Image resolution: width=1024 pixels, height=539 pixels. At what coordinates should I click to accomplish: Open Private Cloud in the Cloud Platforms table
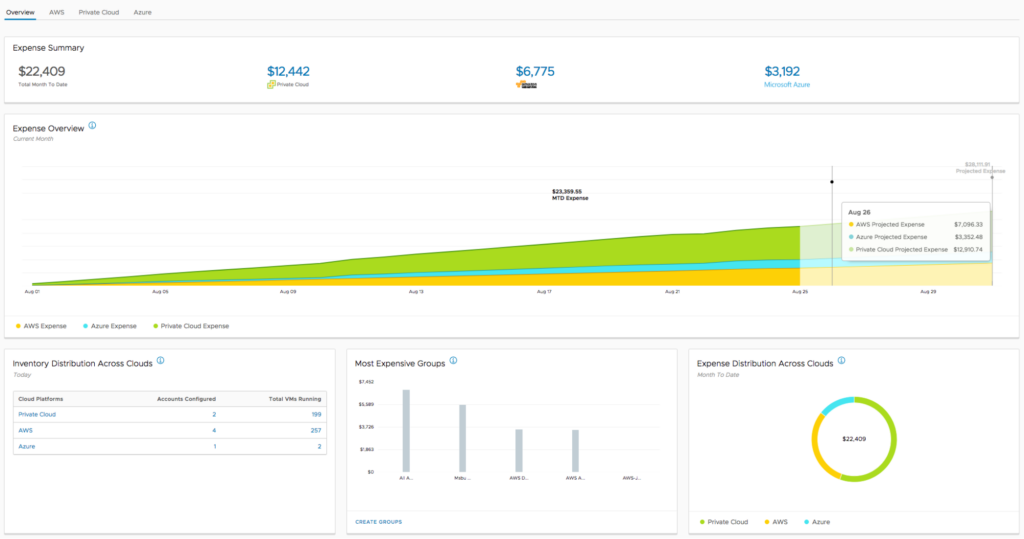(37, 413)
